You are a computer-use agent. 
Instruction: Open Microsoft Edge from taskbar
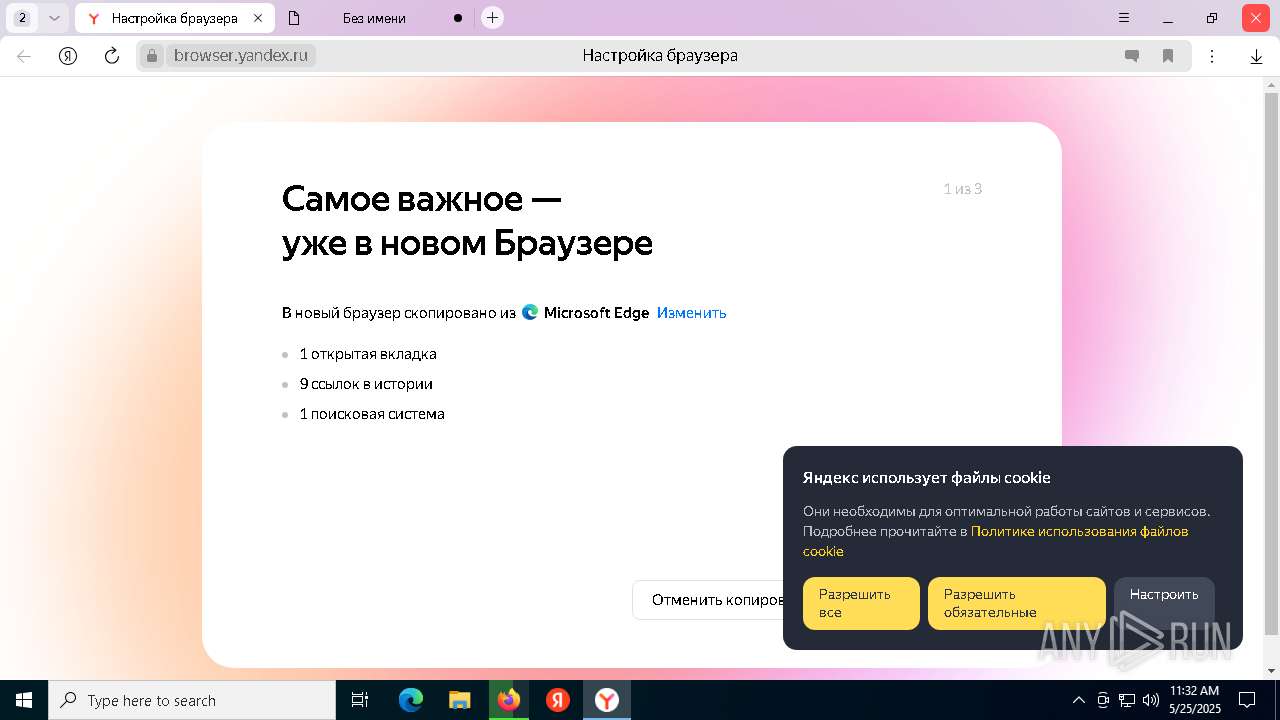click(x=411, y=700)
